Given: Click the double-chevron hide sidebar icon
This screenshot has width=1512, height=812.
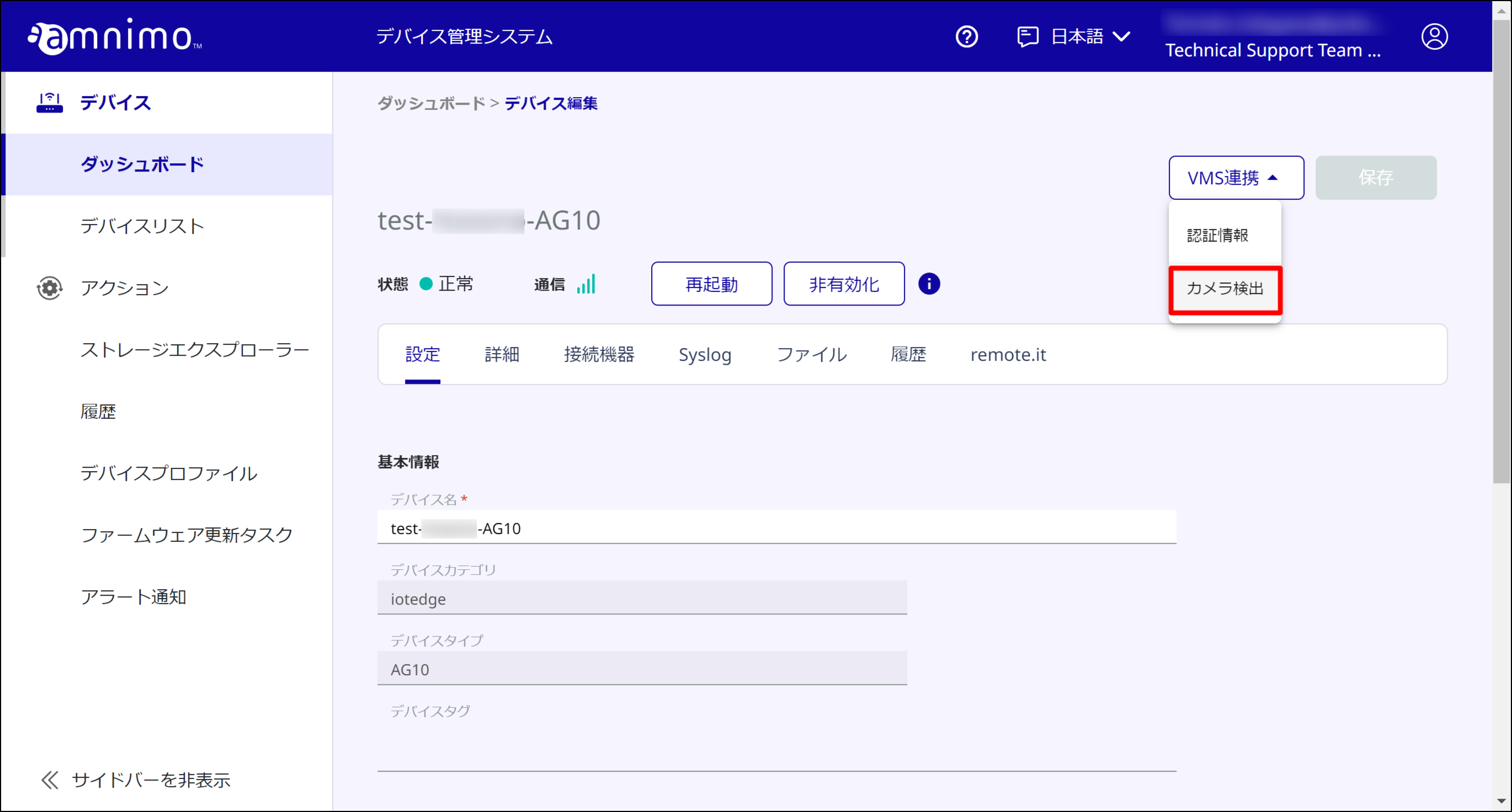Looking at the screenshot, I should click(x=50, y=780).
